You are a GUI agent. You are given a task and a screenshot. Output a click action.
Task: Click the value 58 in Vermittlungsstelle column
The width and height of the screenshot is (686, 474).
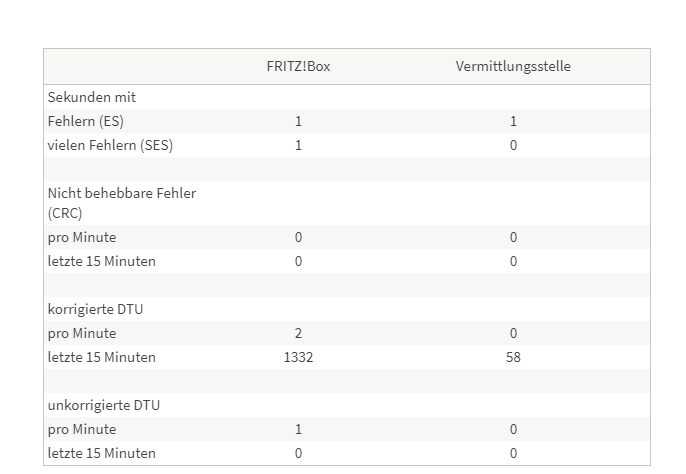point(513,357)
